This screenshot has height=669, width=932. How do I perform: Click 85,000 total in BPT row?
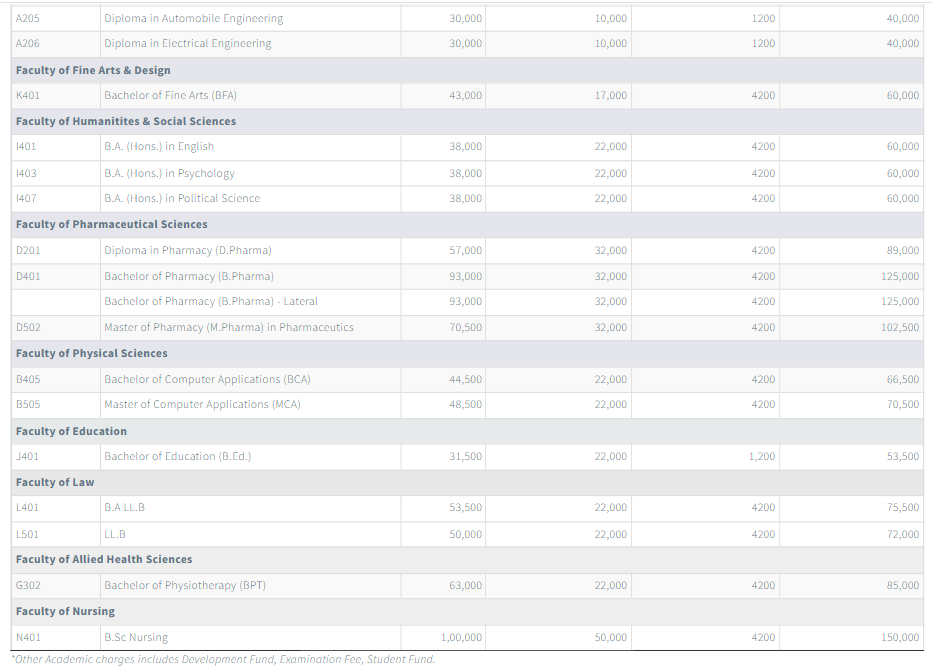pos(902,585)
